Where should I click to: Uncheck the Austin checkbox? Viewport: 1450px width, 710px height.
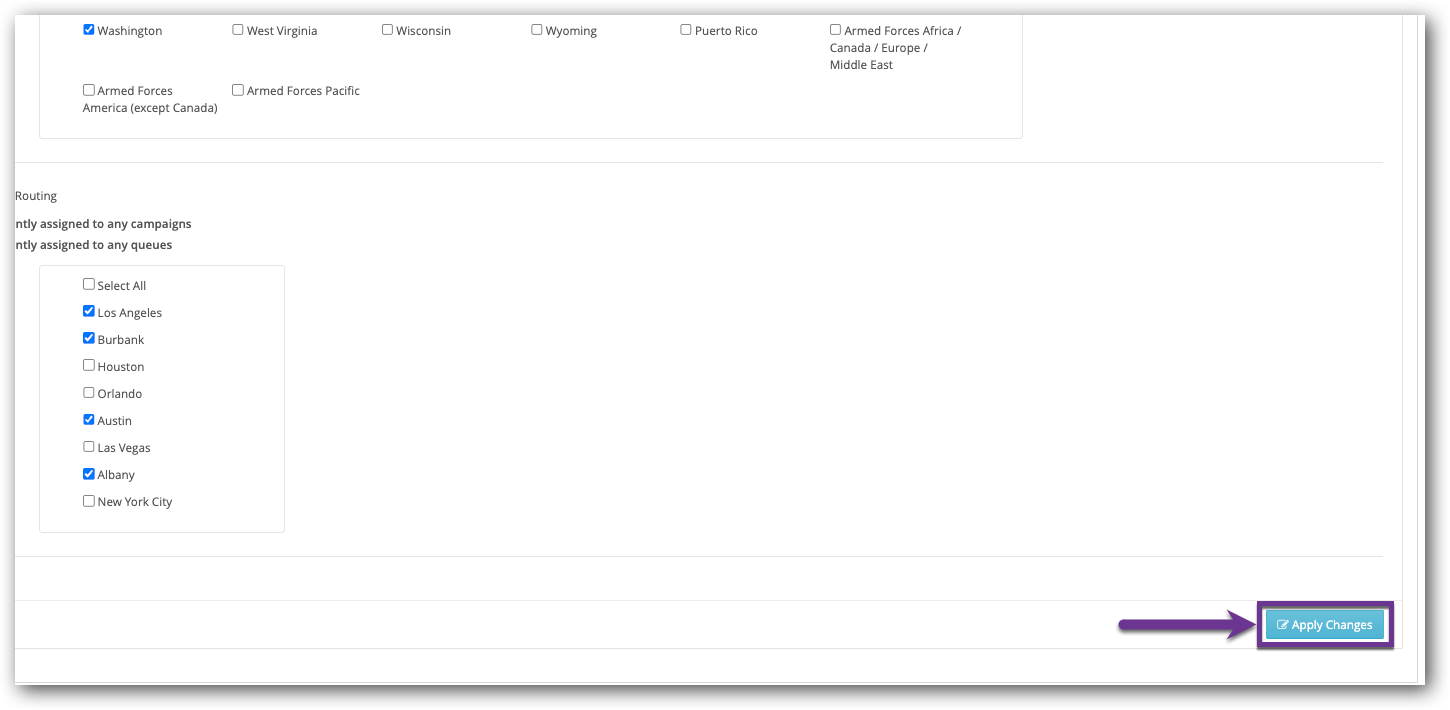(89, 418)
